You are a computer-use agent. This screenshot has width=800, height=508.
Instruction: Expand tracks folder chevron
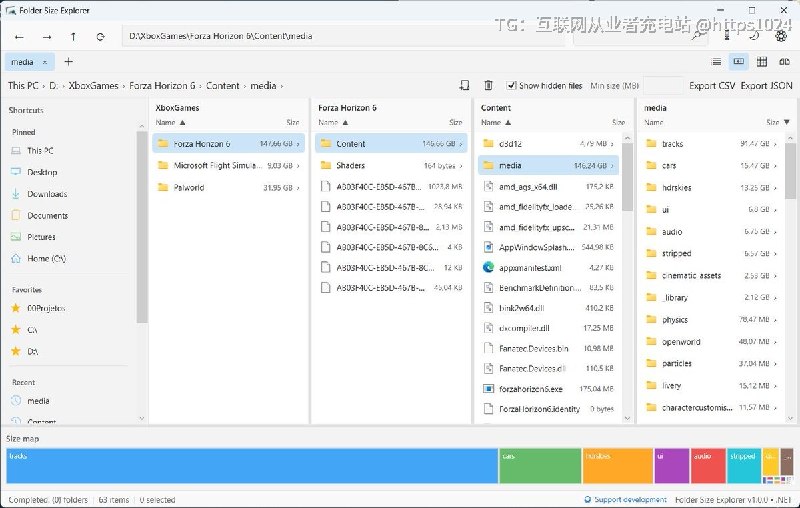pos(775,144)
